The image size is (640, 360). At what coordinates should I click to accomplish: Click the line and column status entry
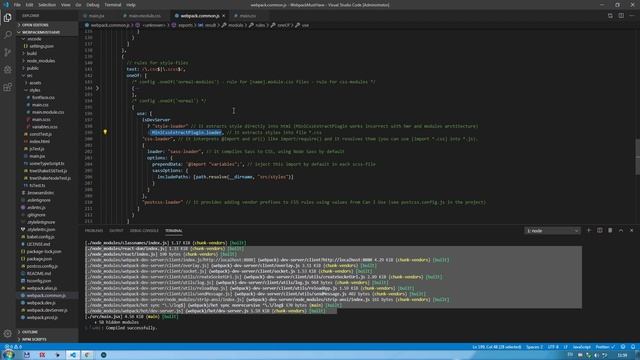(497, 347)
